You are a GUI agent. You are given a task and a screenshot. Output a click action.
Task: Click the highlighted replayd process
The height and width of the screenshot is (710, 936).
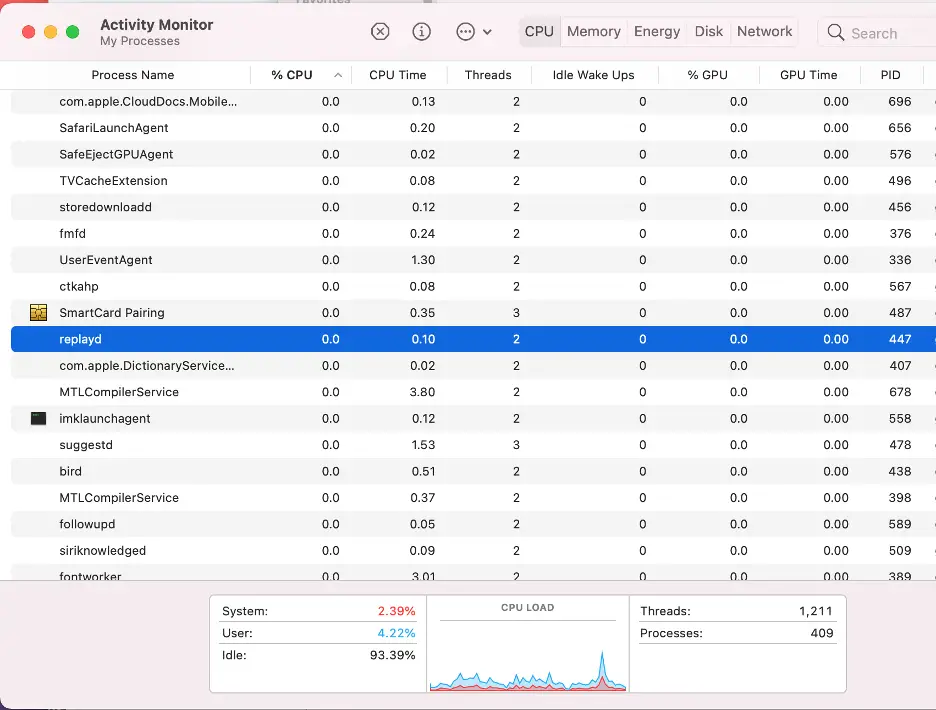click(473, 339)
